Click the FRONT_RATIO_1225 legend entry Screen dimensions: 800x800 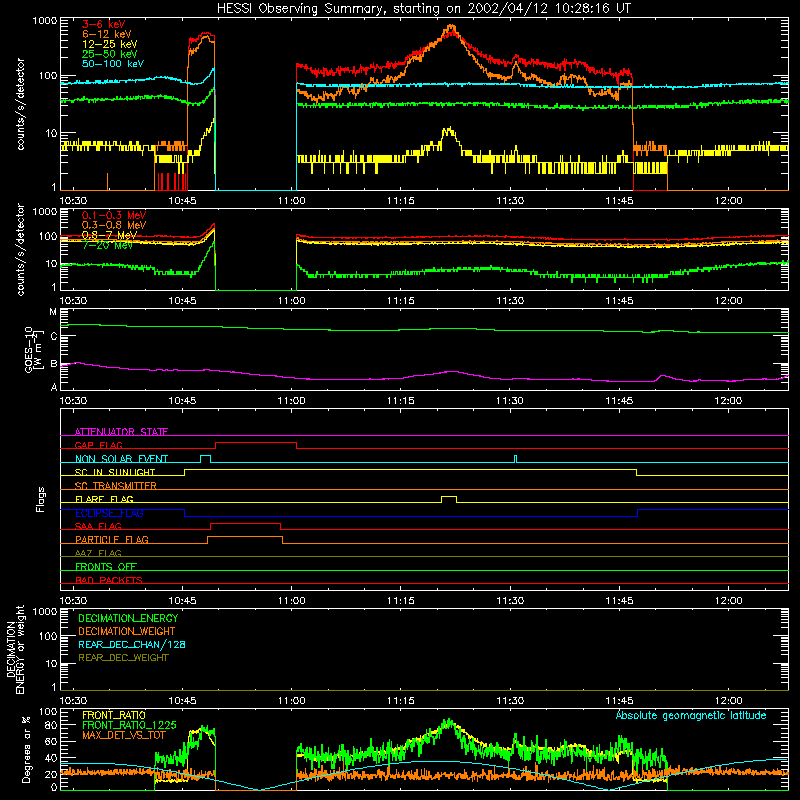pyautogui.click(x=129, y=725)
